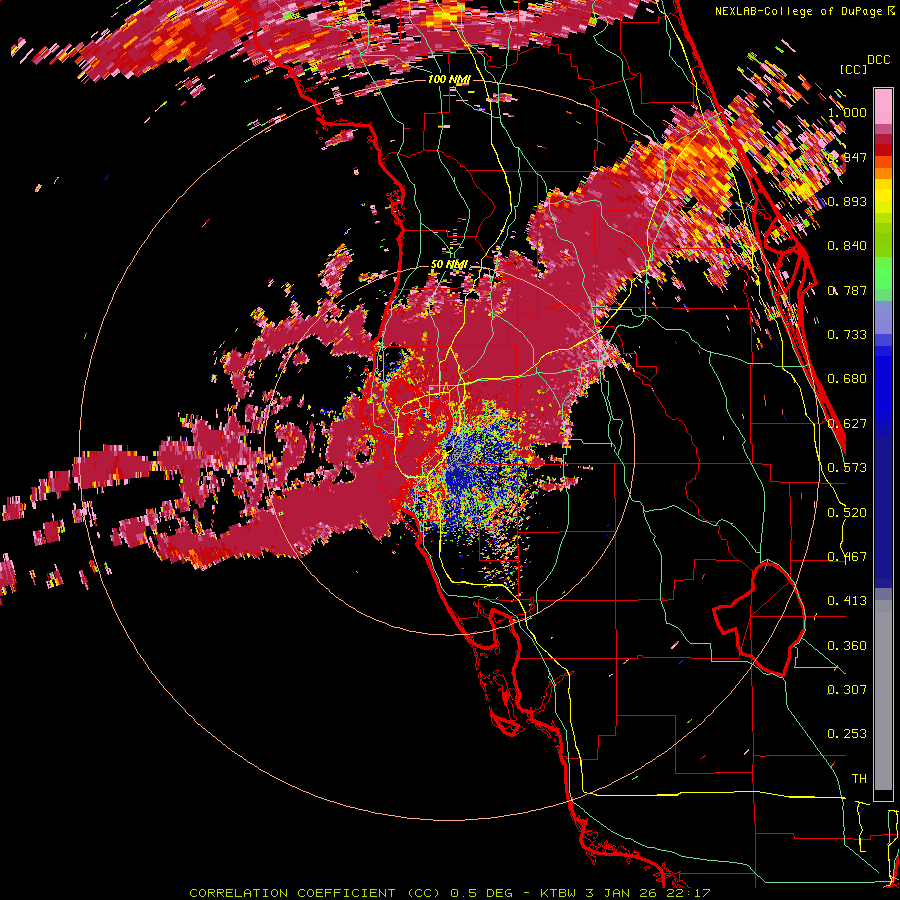900x900 pixels.
Task: Click the 0.413 legend value
Action: point(847,601)
